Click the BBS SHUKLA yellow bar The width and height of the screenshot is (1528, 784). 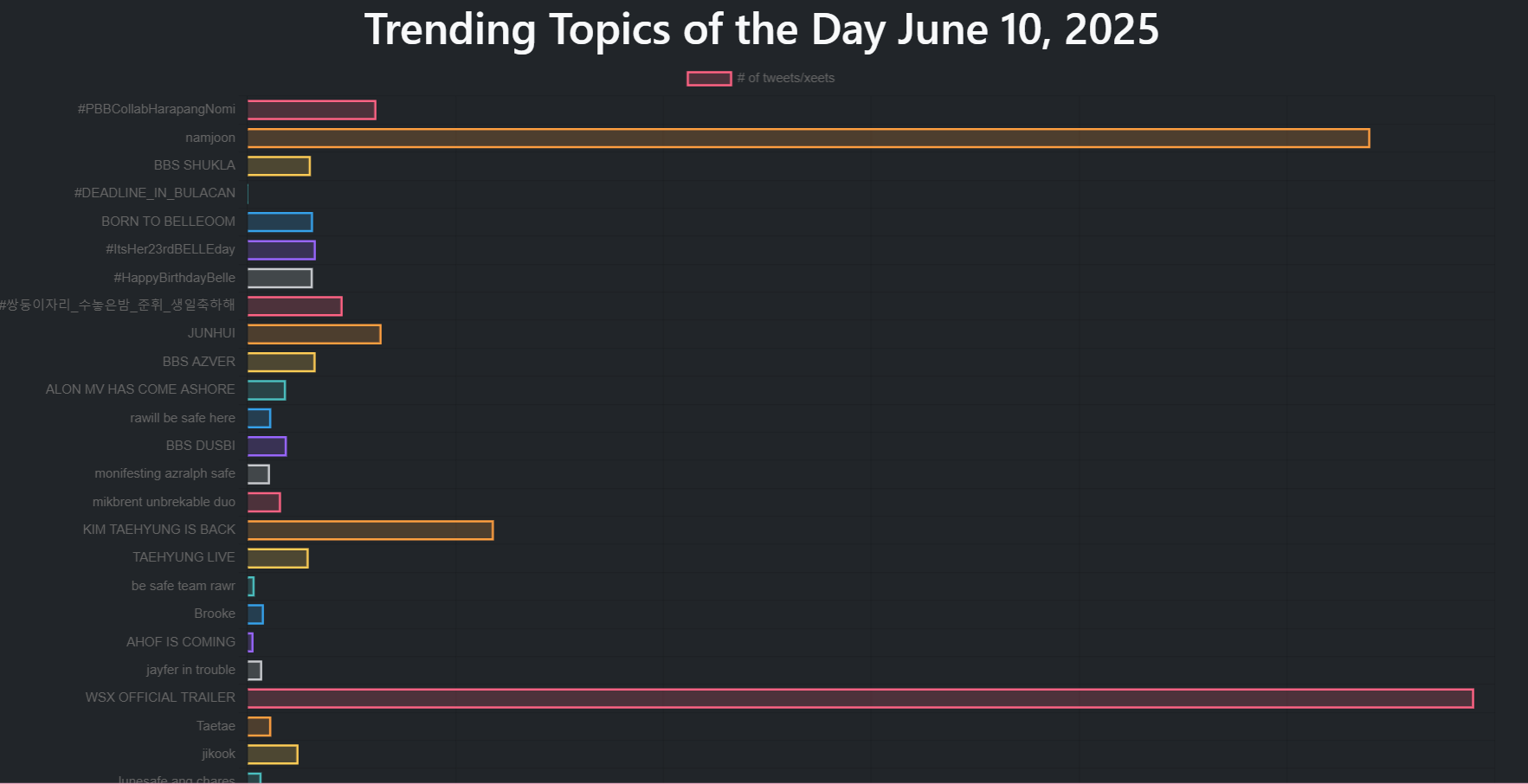point(279,166)
